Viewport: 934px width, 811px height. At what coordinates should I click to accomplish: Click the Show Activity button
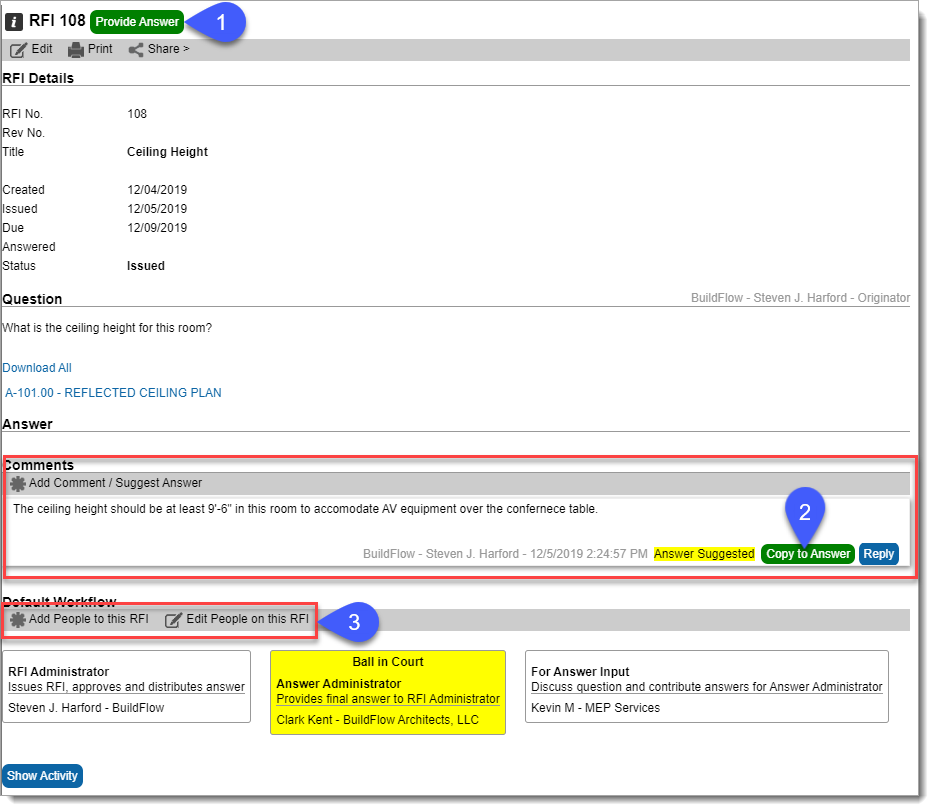tap(42, 775)
